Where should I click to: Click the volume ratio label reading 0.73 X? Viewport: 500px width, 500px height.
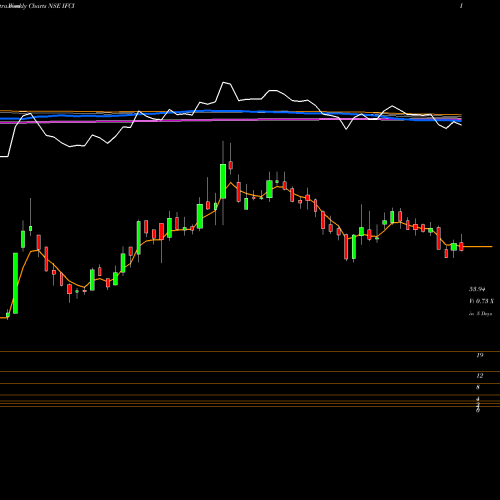click(481, 301)
